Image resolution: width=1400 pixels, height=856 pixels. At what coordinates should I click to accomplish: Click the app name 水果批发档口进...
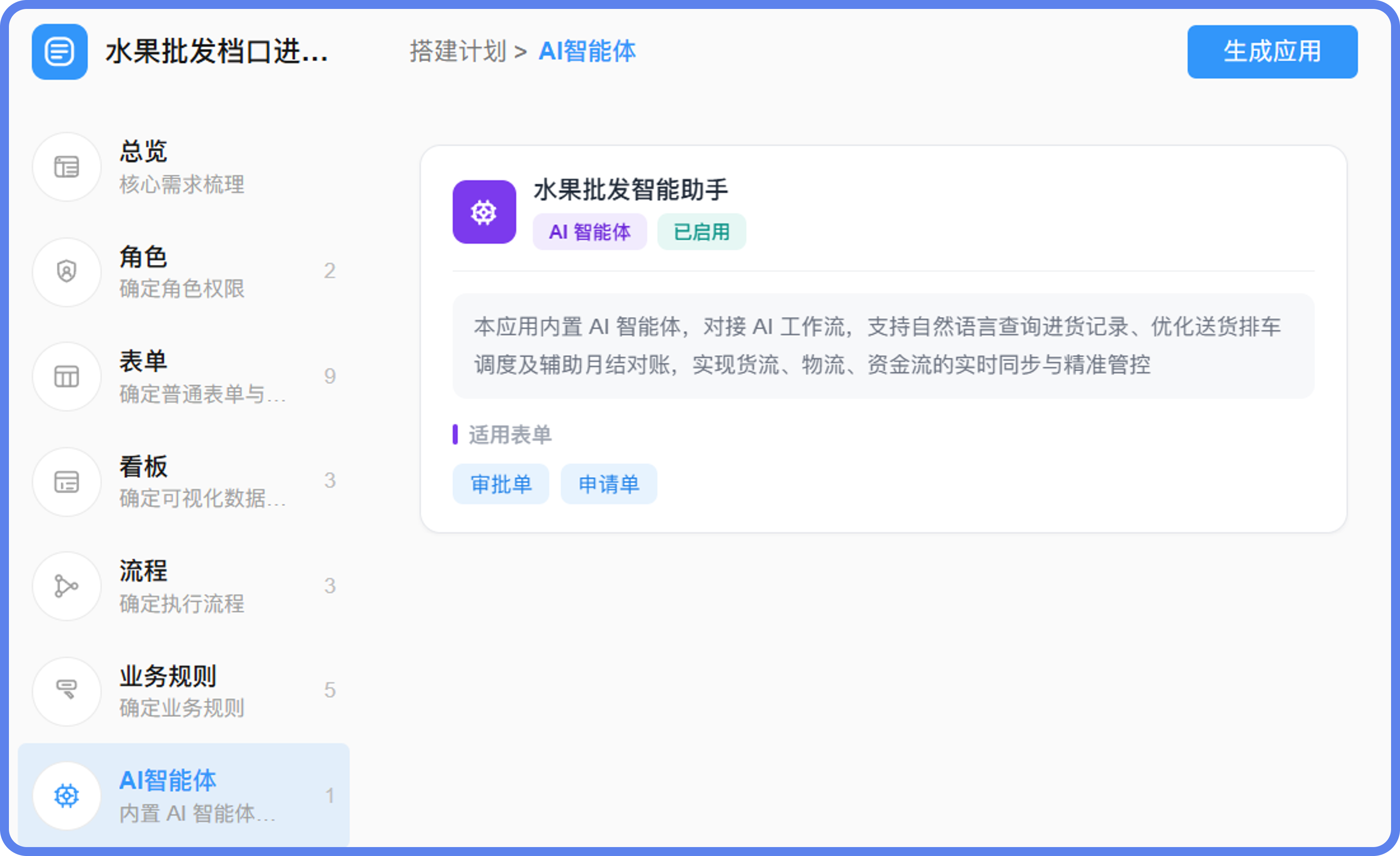217,52
